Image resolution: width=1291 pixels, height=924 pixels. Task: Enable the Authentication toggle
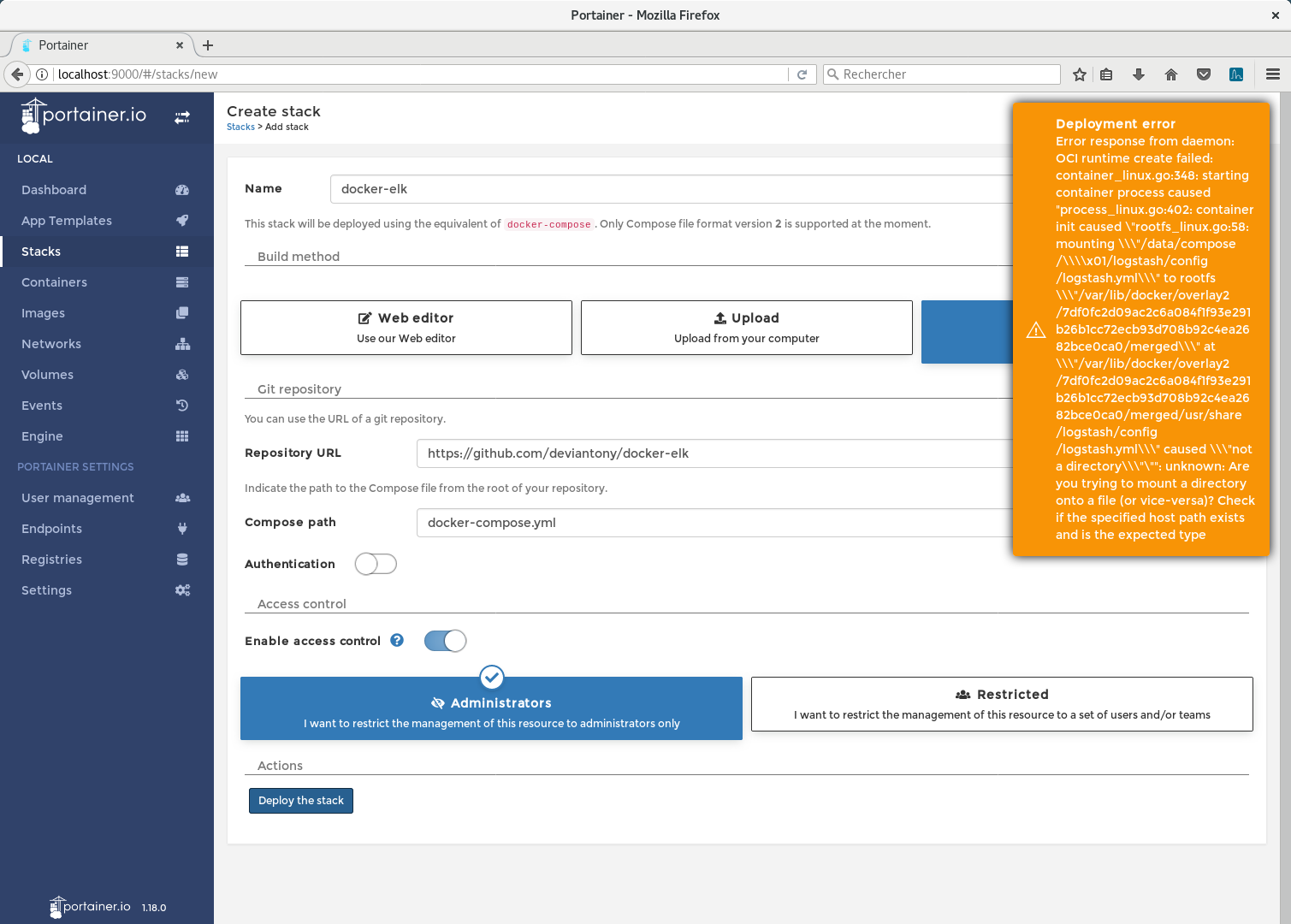click(x=376, y=564)
